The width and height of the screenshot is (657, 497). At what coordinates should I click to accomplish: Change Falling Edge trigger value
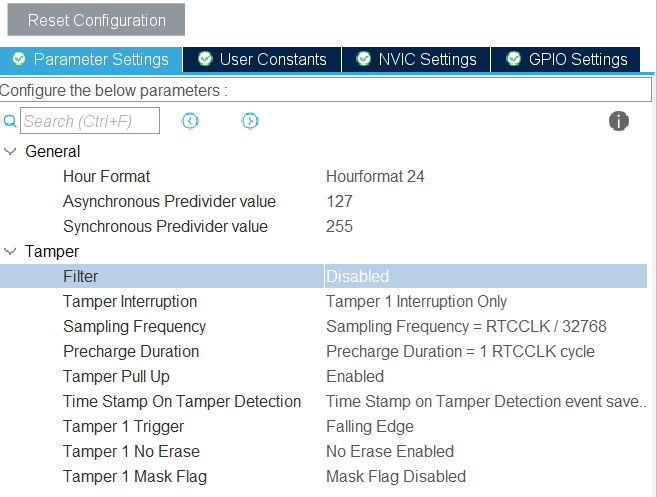370,426
